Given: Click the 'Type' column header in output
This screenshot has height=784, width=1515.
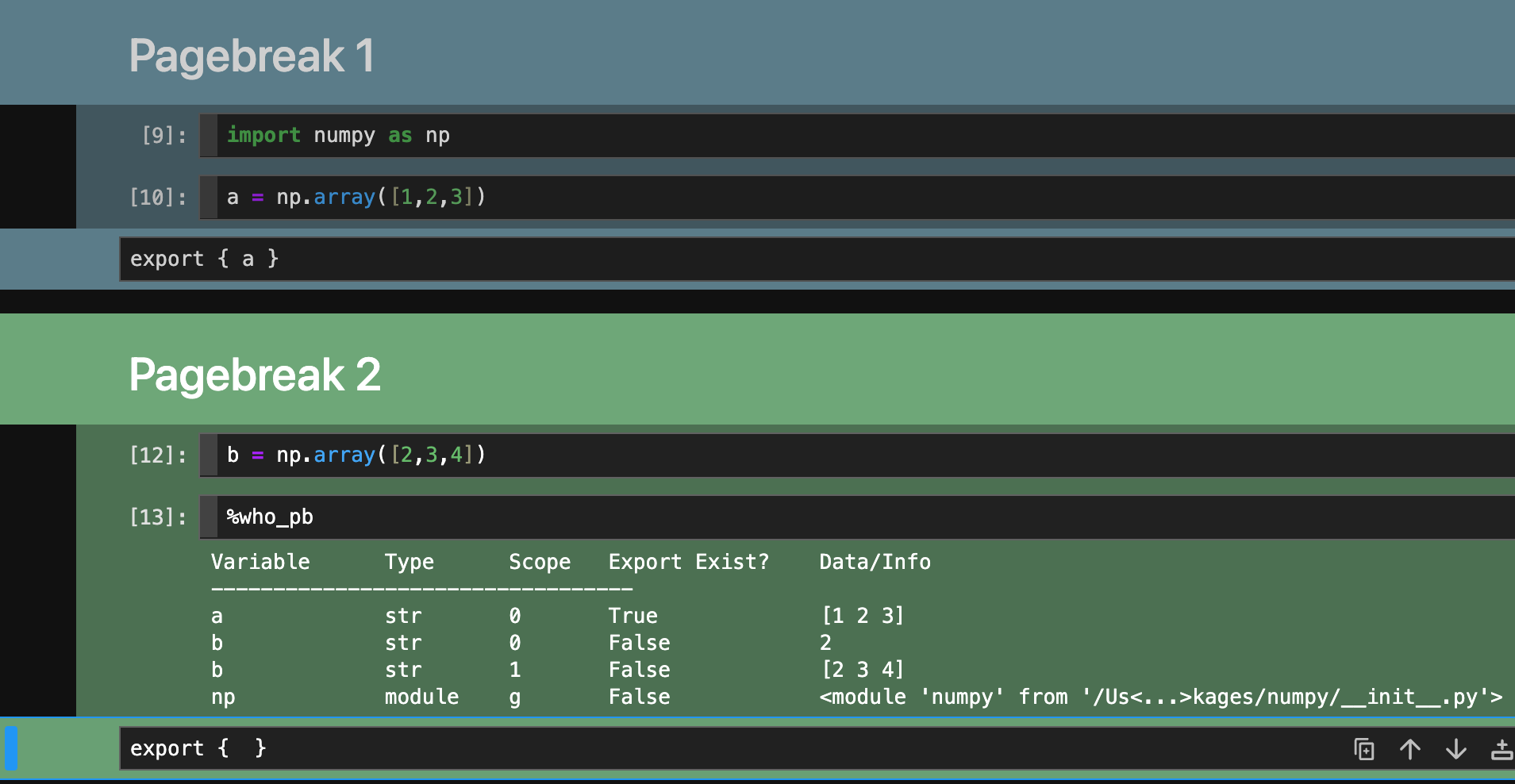Looking at the screenshot, I should [410, 562].
